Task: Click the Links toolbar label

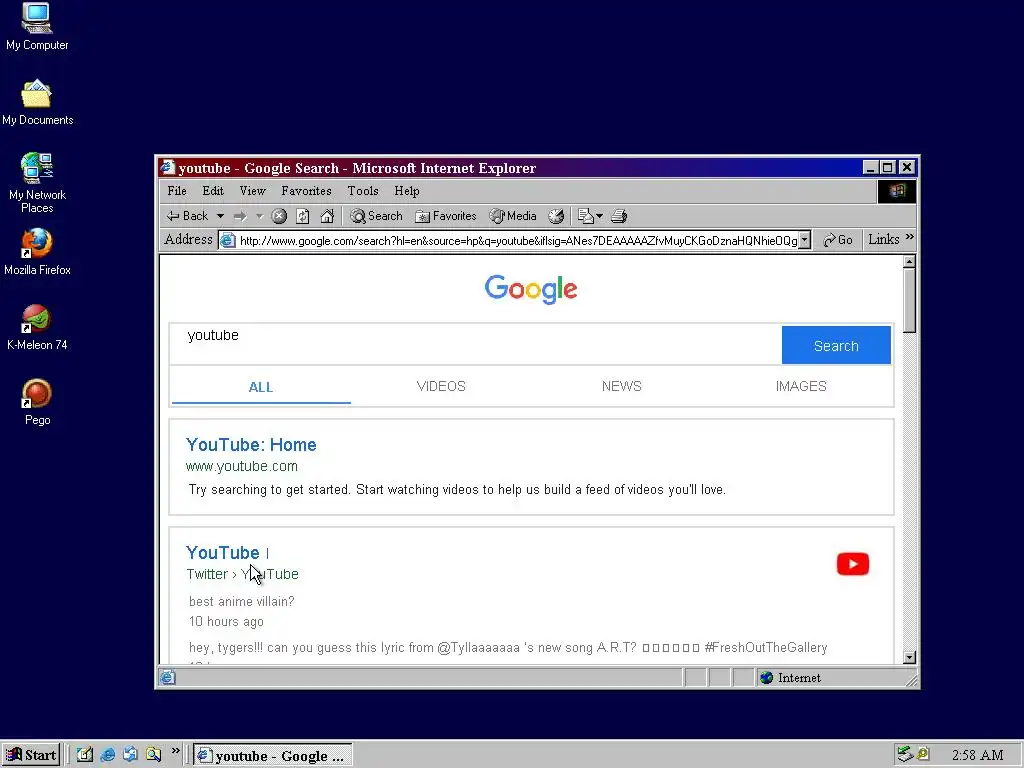Action: pos(884,240)
